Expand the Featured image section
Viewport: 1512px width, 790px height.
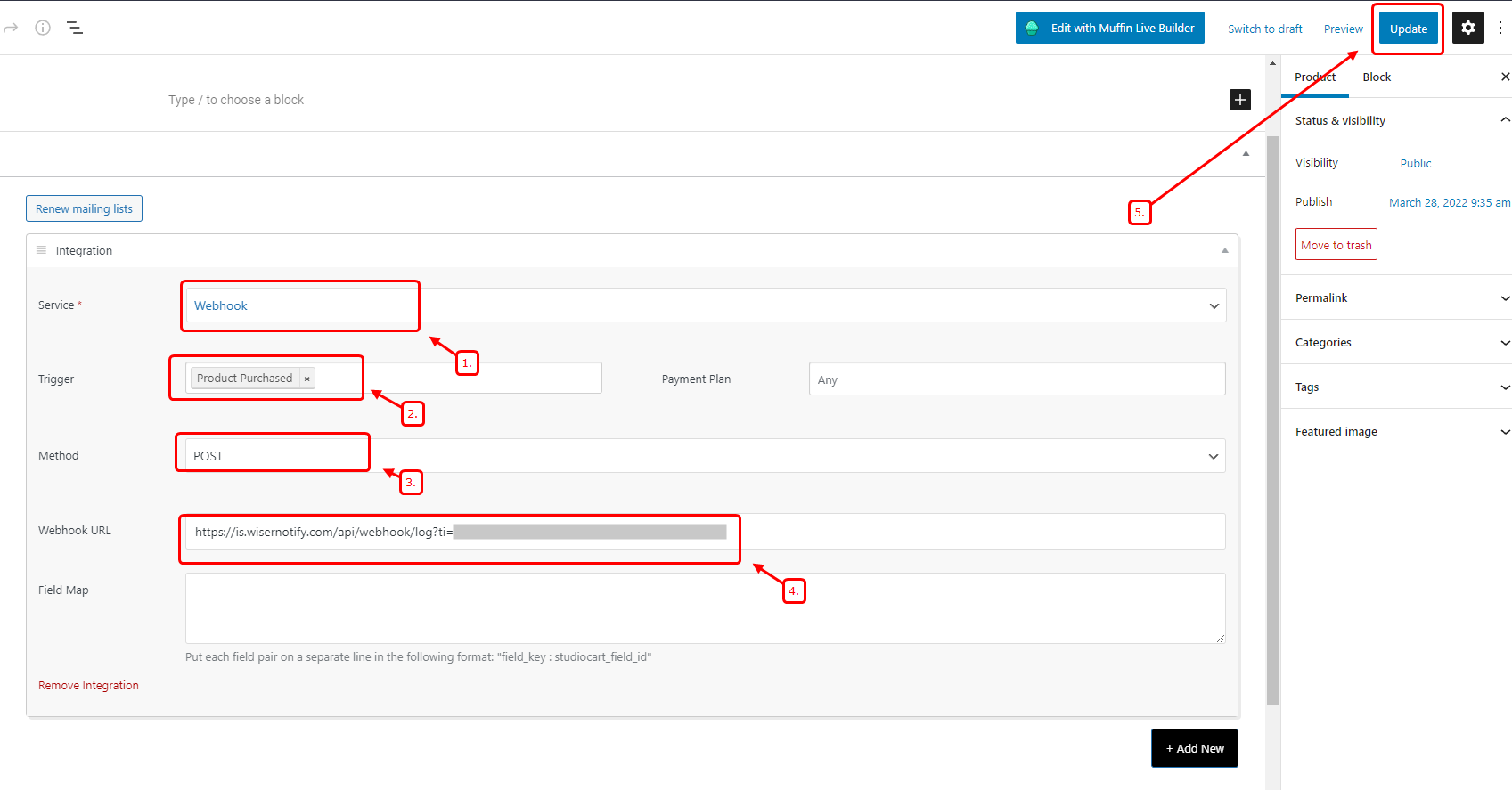[x=1395, y=431]
